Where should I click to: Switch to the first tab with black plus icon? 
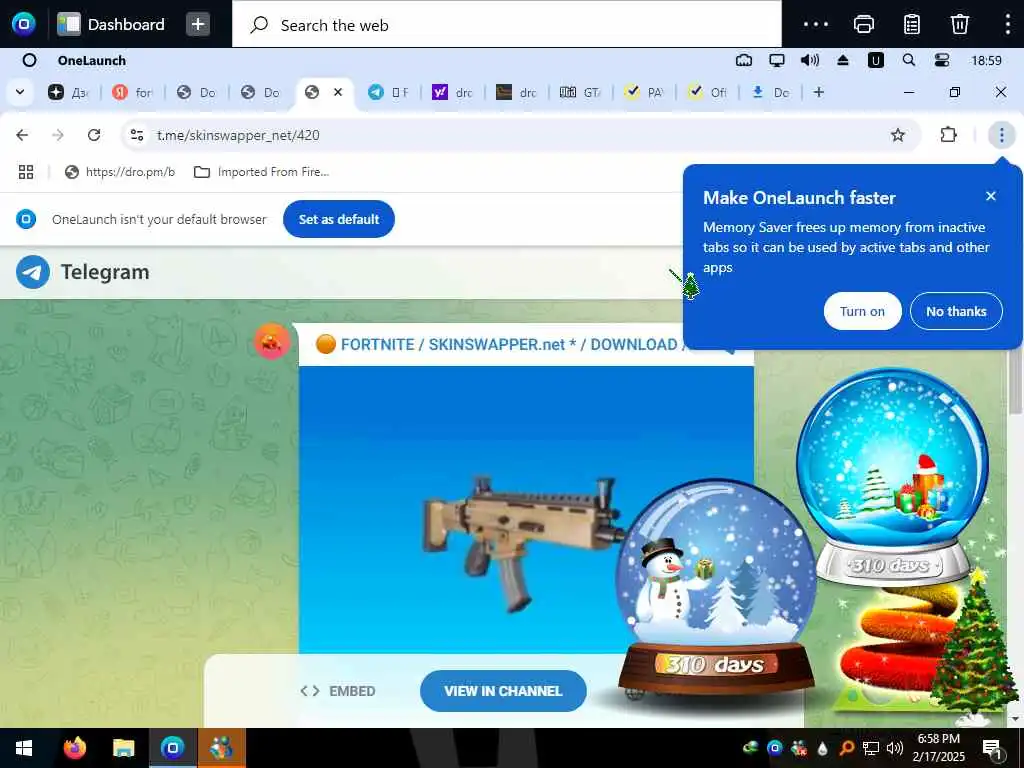(x=68, y=93)
